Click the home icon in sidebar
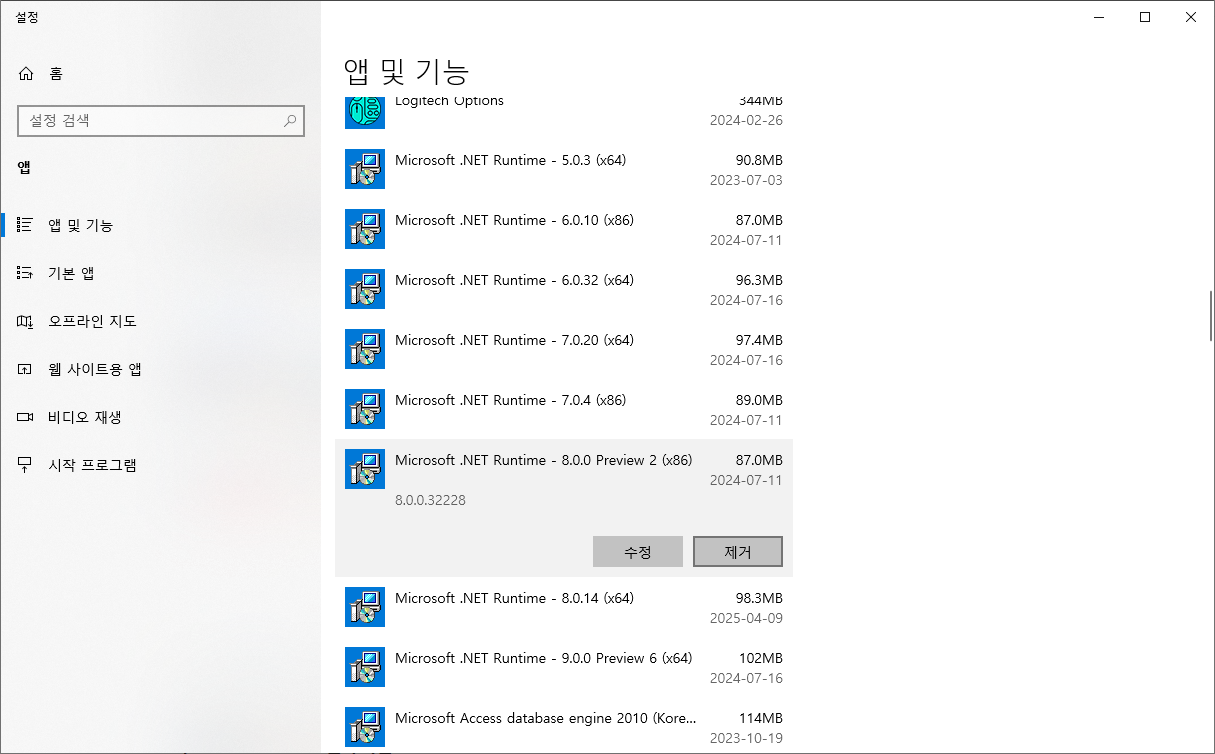This screenshot has height=754, width=1215. pos(26,73)
